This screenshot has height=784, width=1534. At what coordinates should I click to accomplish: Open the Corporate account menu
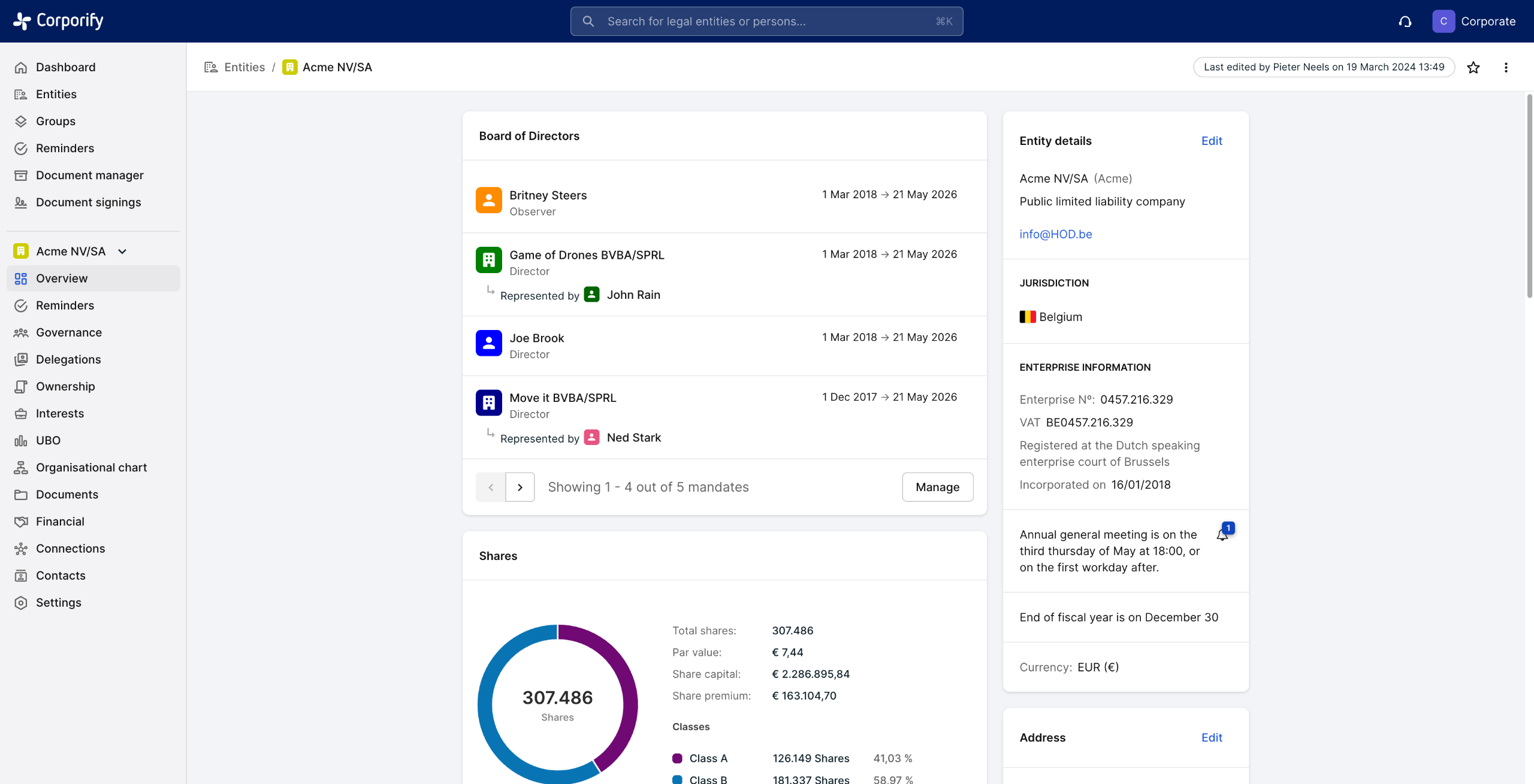tap(1474, 22)
